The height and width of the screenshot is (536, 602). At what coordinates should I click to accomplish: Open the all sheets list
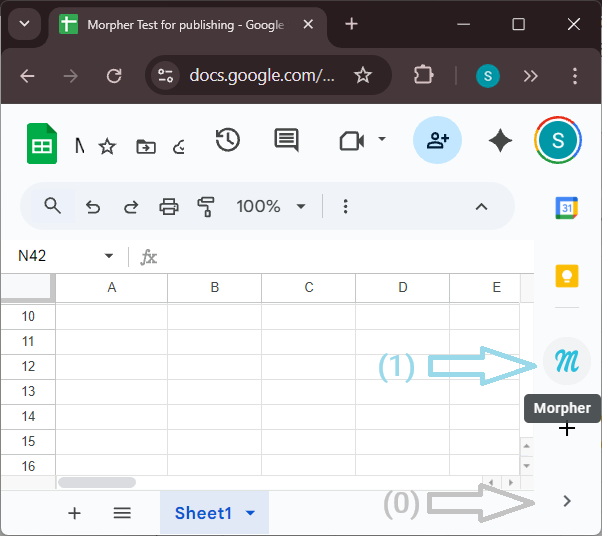(x=122, y=513)
